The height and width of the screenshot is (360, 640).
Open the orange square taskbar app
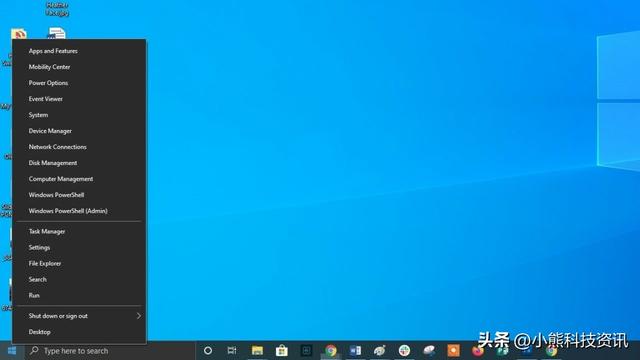453,351
